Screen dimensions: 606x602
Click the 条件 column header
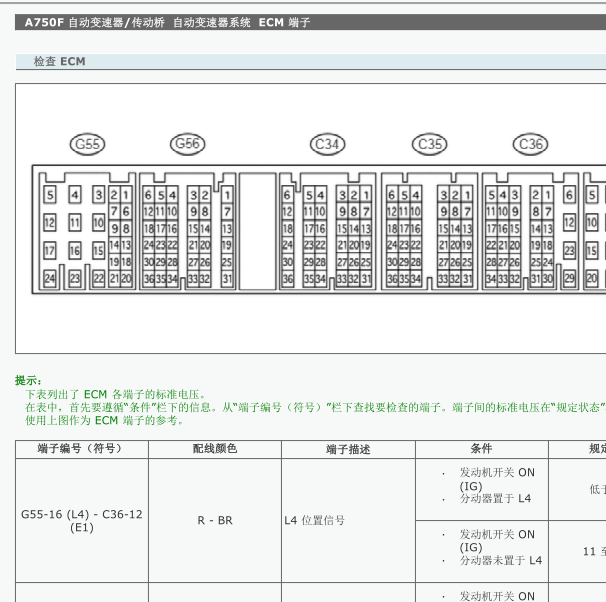point(482,449)
